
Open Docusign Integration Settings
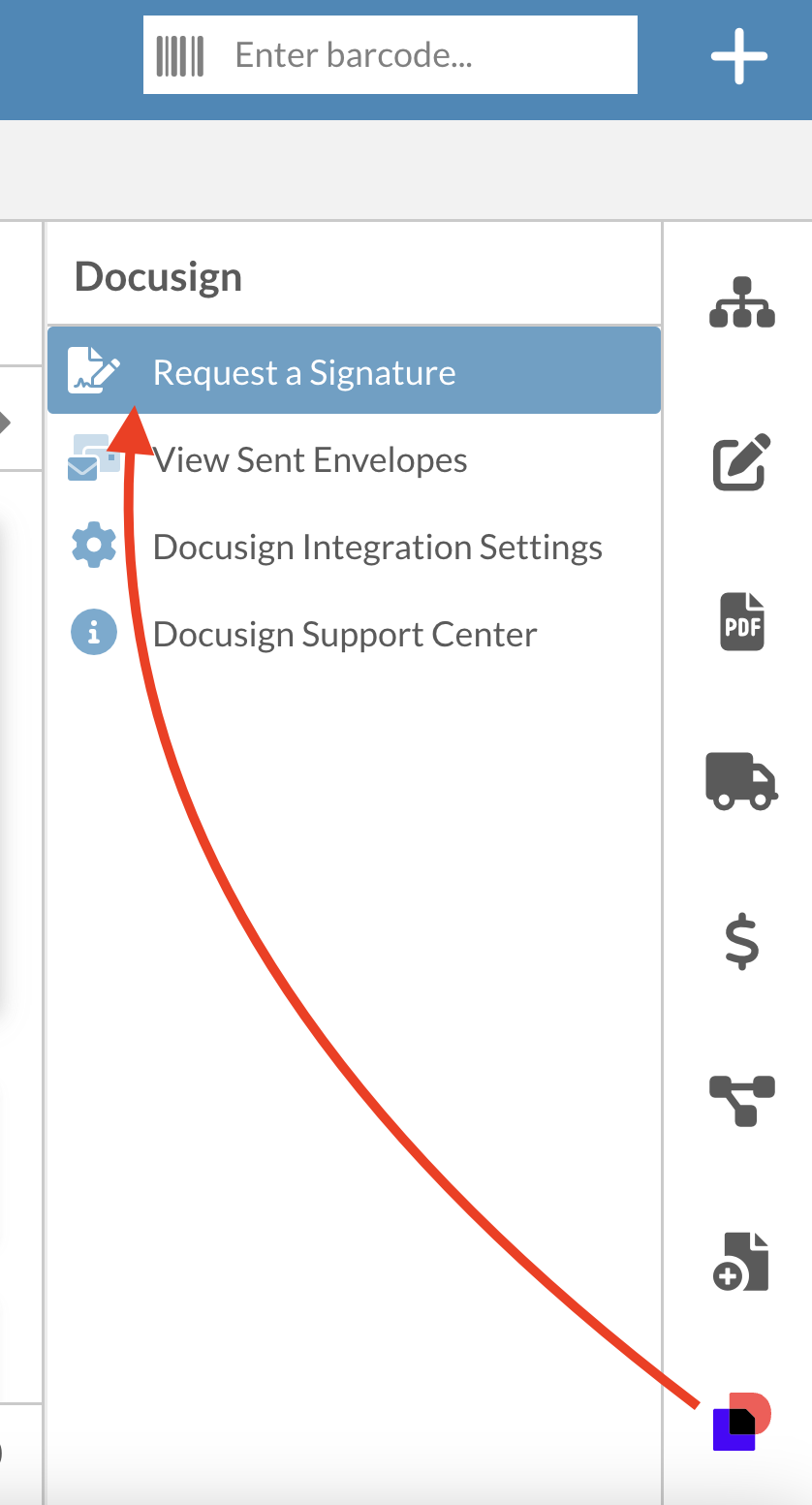coord(377,547)
